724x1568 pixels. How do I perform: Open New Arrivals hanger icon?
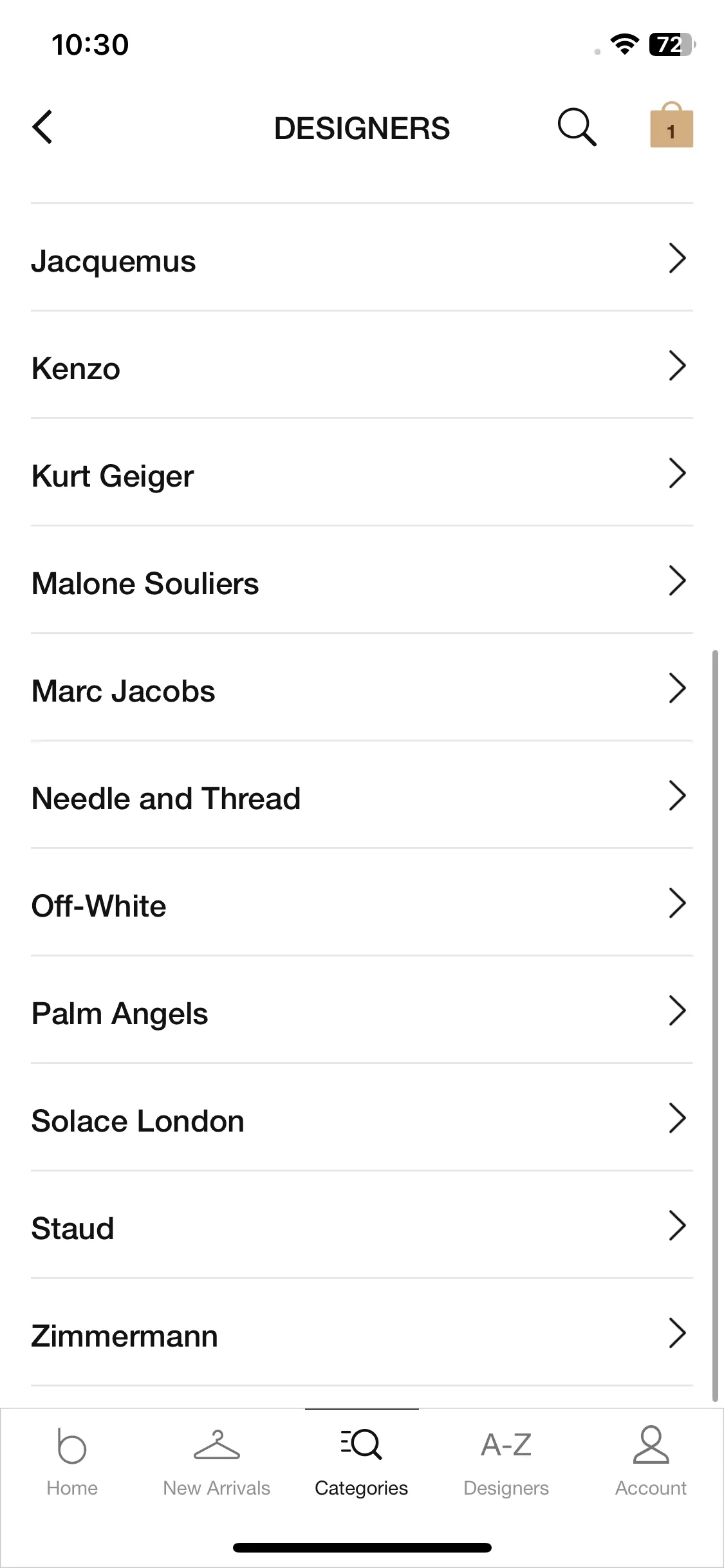coord(217,1444)
